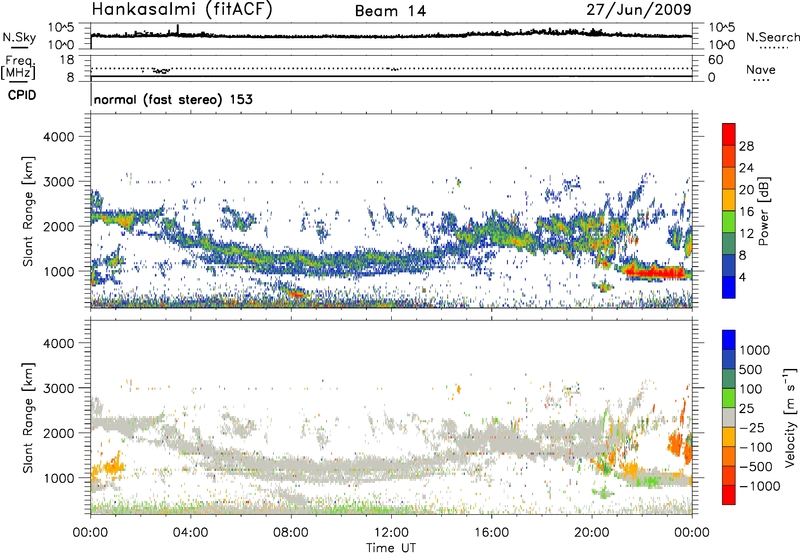This screenshot has width=800, height=554.
Task: Select the 'normal (fast stereo) 153' text
Action: coord(173,99)
